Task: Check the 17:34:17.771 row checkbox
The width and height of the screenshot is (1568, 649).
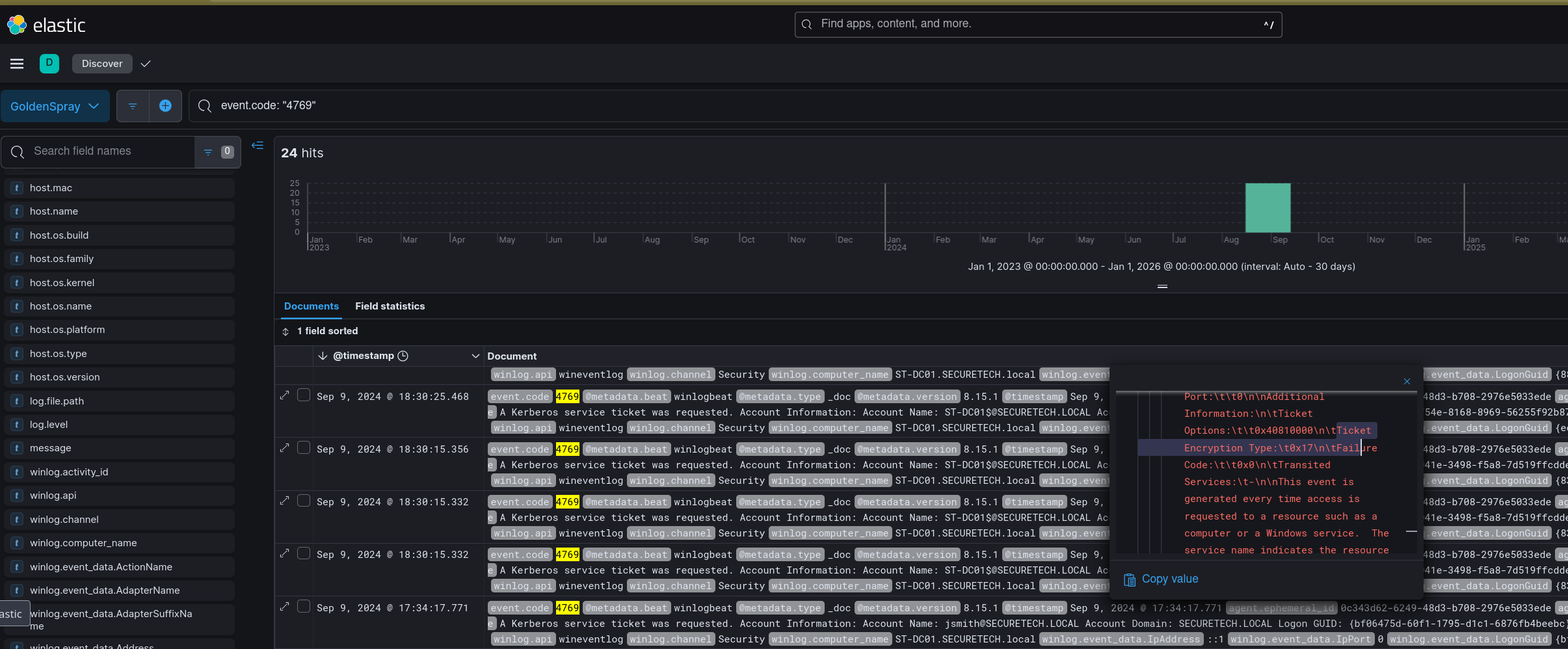Action: [x=304, y=607]
